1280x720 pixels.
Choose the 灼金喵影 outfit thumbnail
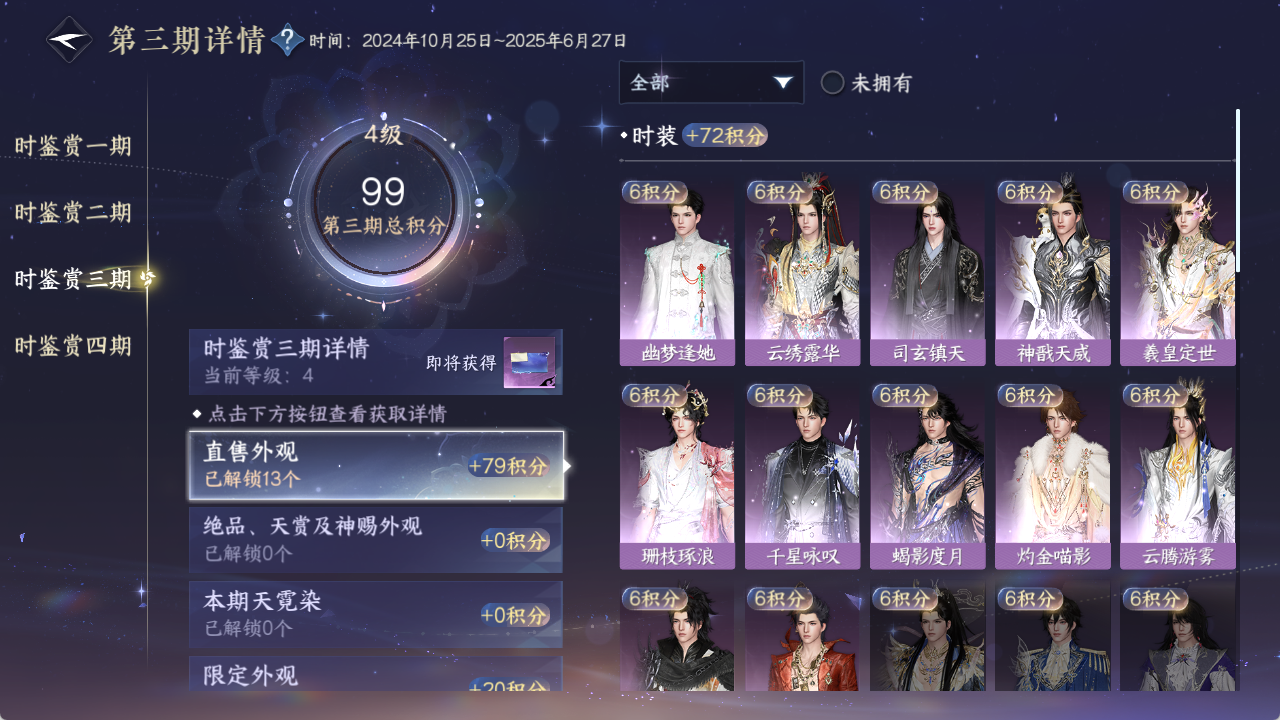click(x=1052, y=476)
